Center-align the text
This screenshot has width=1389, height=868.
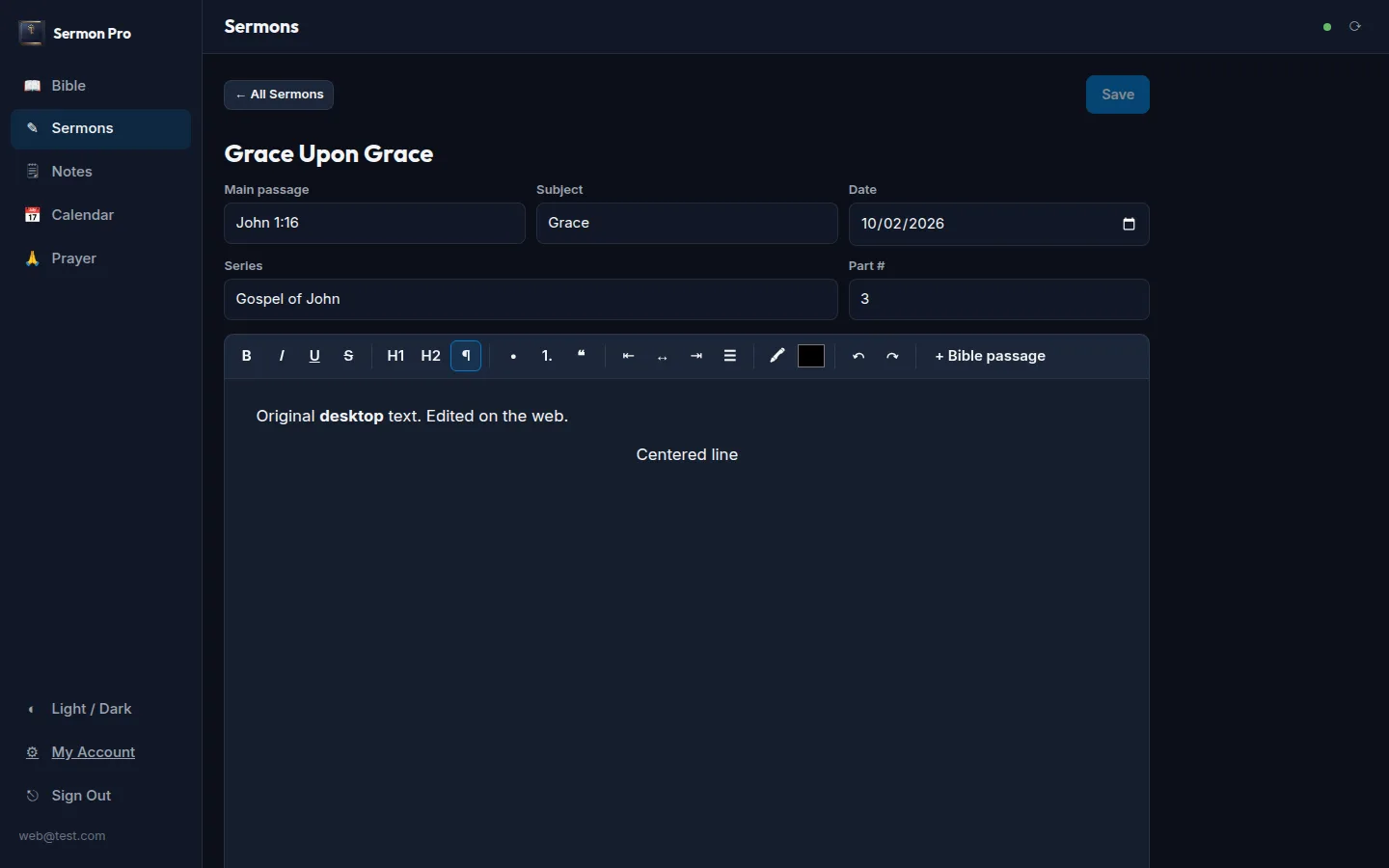click(x=663, y=356)
